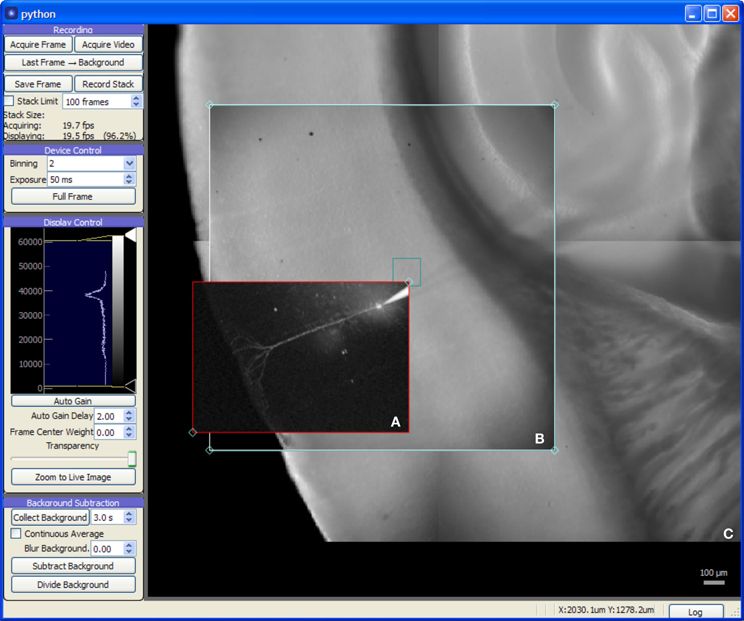
Task: Decrease Exposure value with down arrow
Action: coord(129,183)
